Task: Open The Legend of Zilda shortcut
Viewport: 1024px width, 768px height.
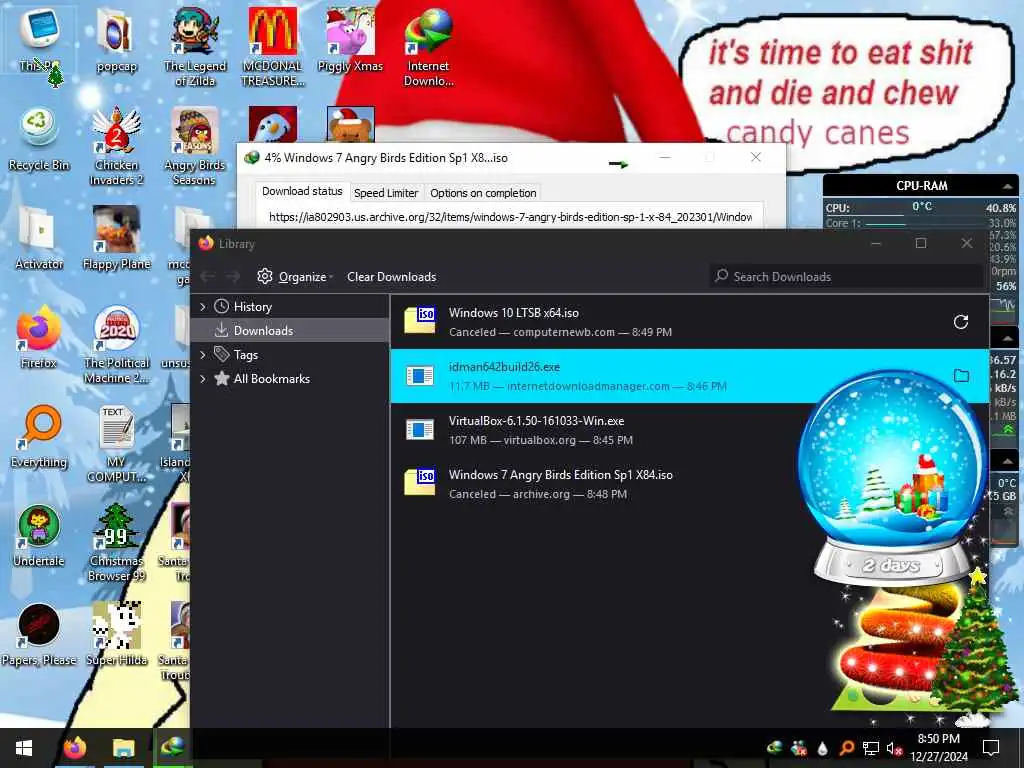Action: pyautogui.click(x=195, y=46)
